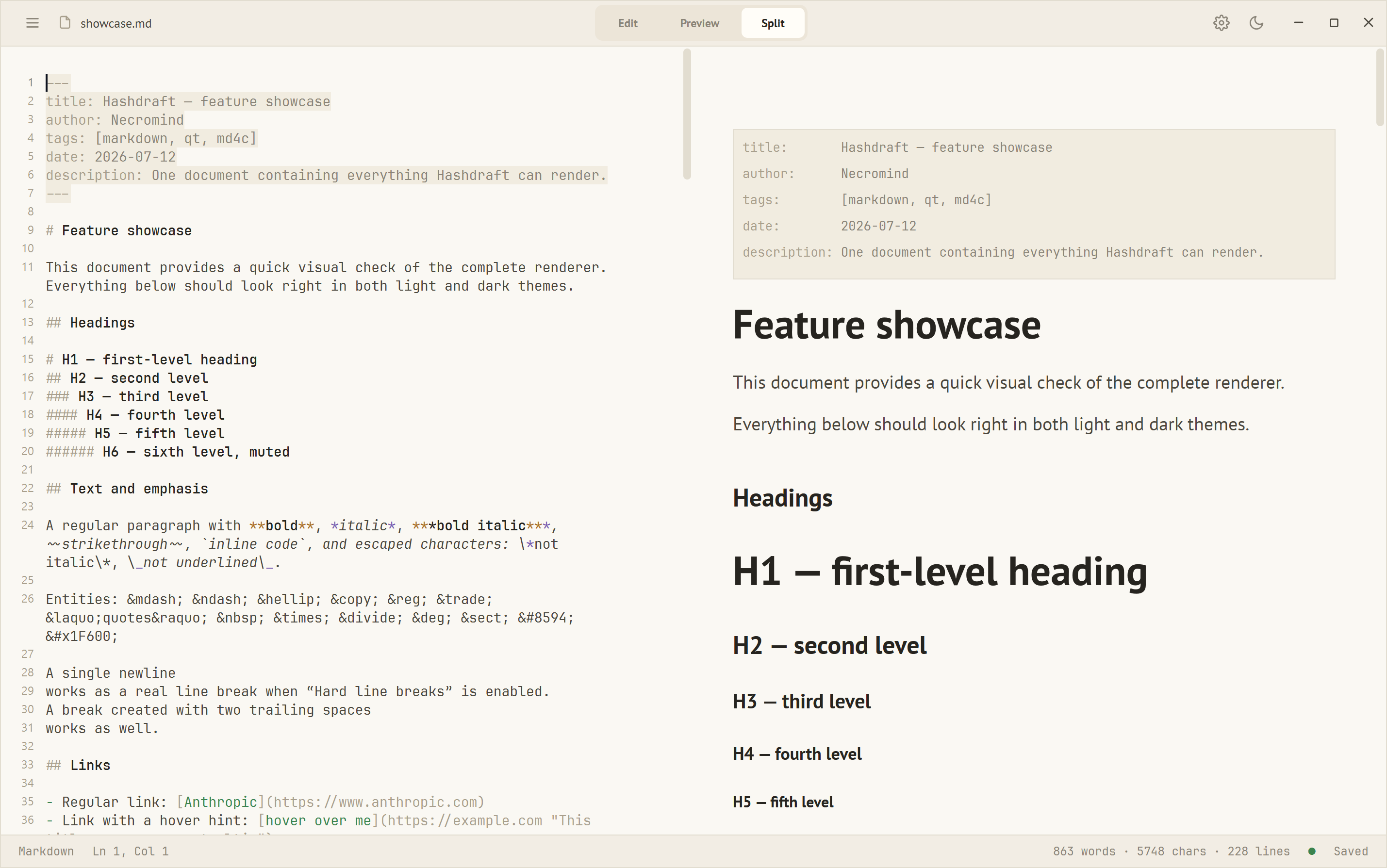Toggle dark theme with moon icon
Image resolution: width=1387 pixels, height=868 pixels.
1256,23
